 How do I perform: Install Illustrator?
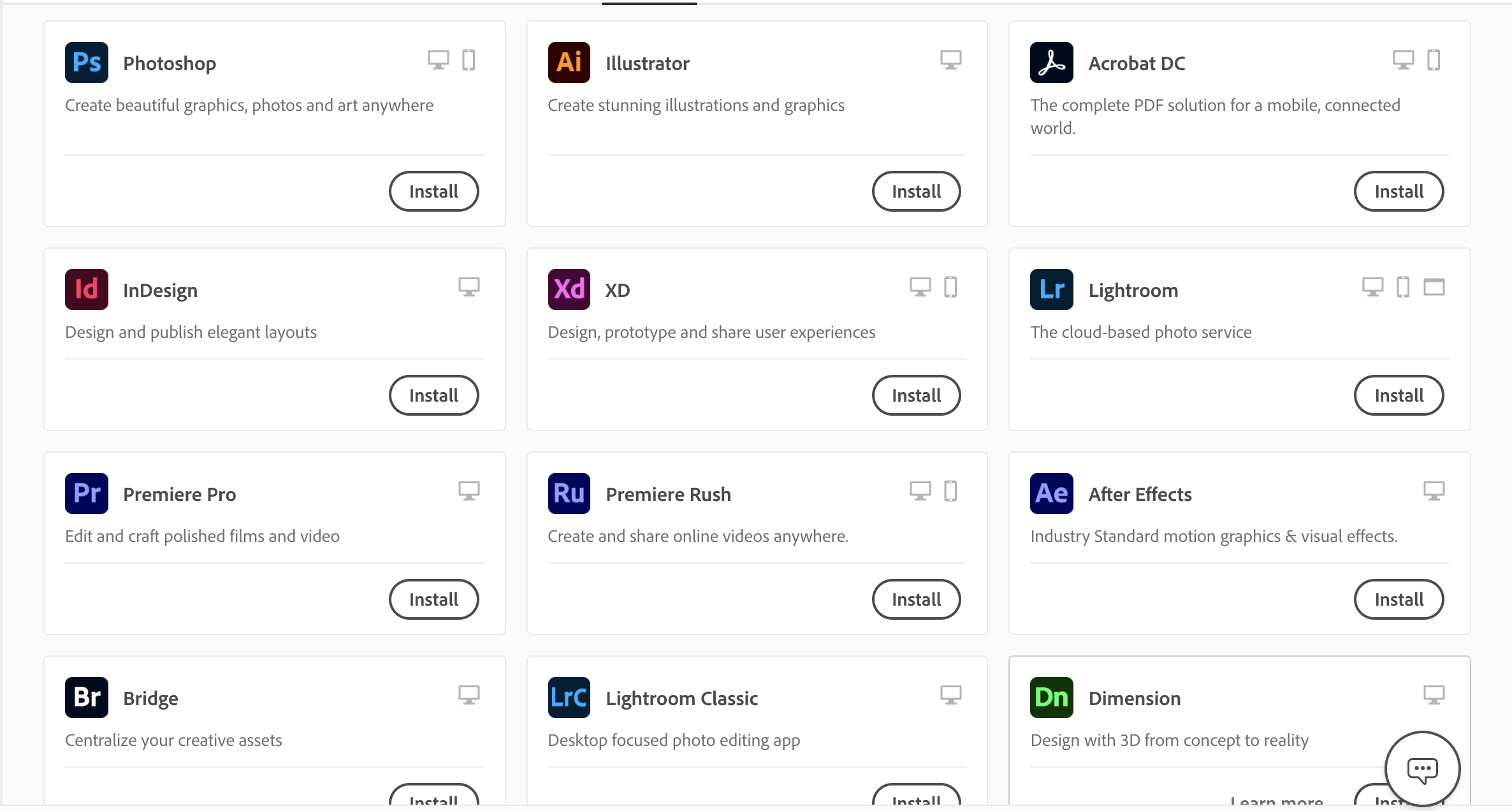click(x=916, y=191)
